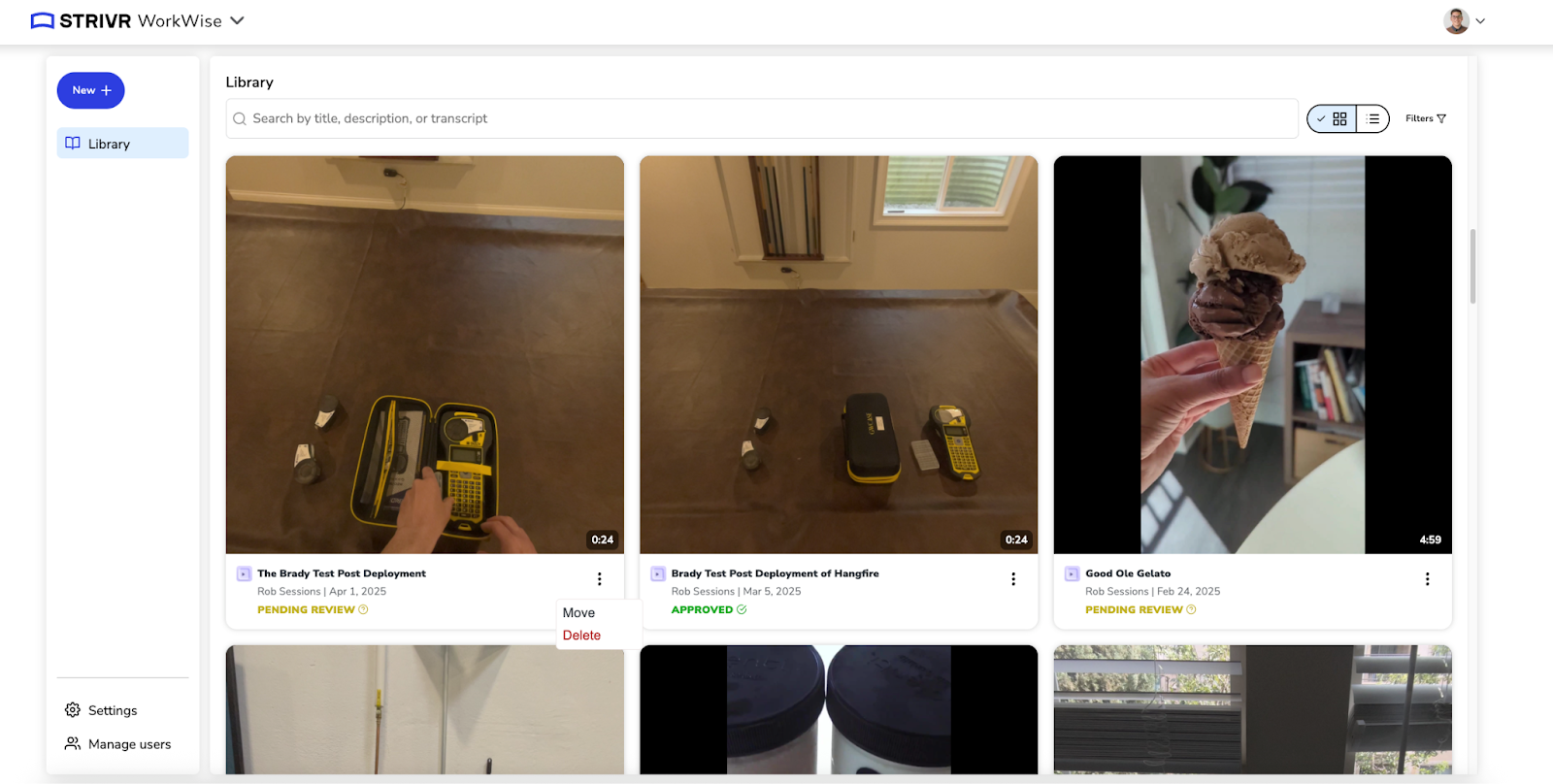The image size is (1553, 784).
Task: Expand the account menu chevron beside avatar
Action: coord(1480,20)
